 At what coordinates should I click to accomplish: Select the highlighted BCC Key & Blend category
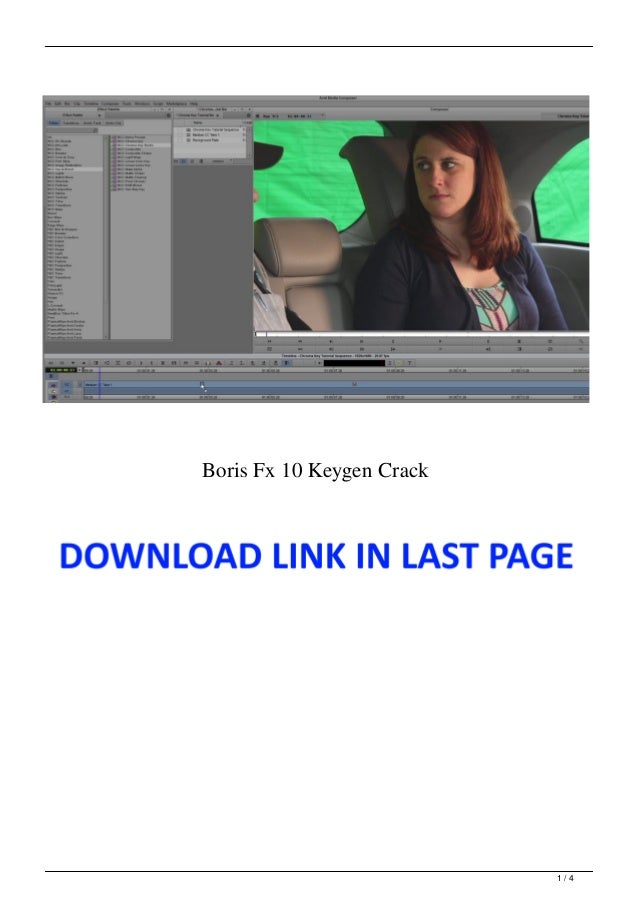74,169
